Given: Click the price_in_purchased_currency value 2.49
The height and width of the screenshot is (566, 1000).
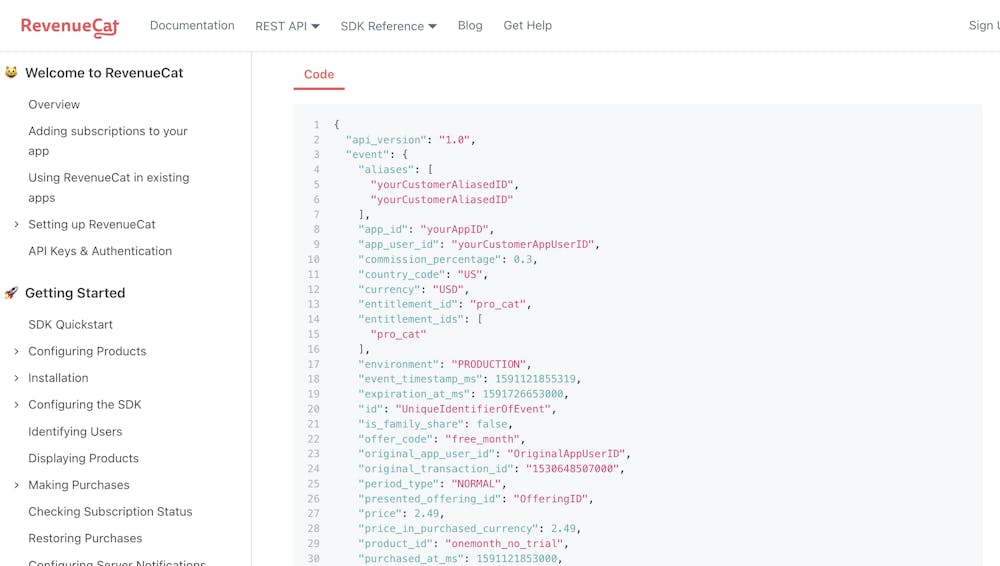Looking at the screenshot, I should tap(564, 528).
